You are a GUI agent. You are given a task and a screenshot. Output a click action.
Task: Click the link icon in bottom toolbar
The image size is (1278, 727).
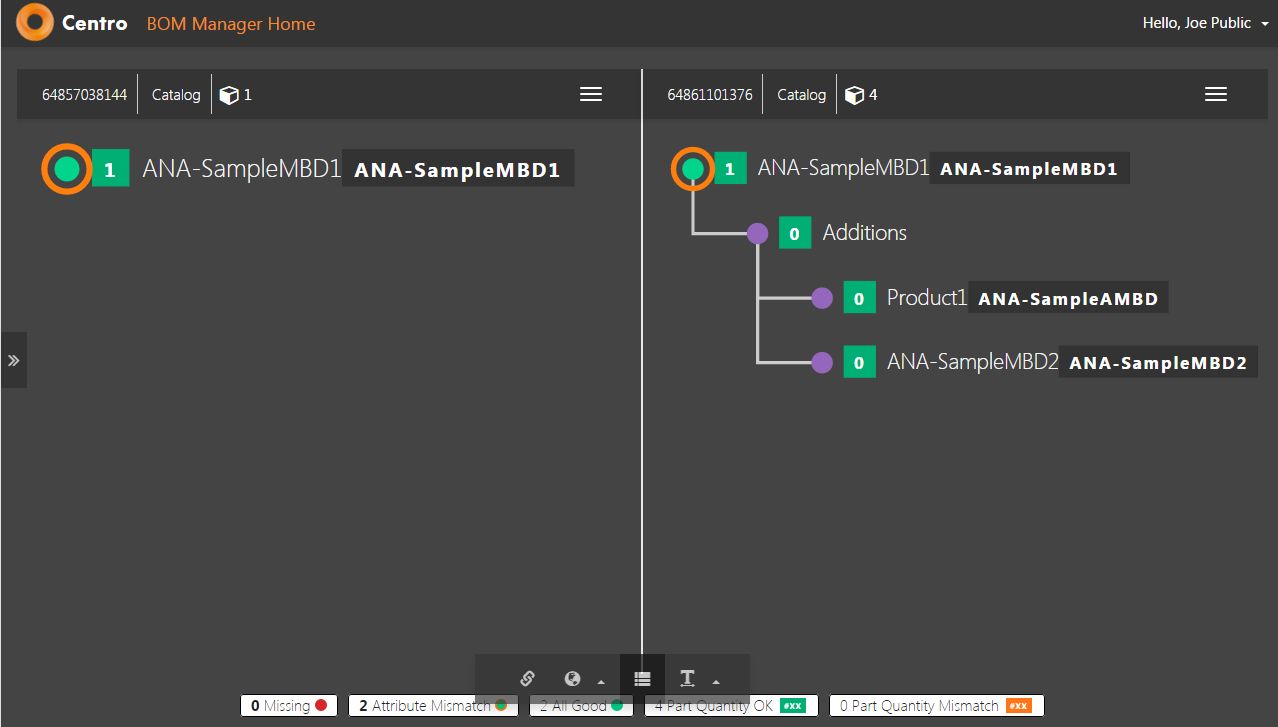[x=527, y=678]
